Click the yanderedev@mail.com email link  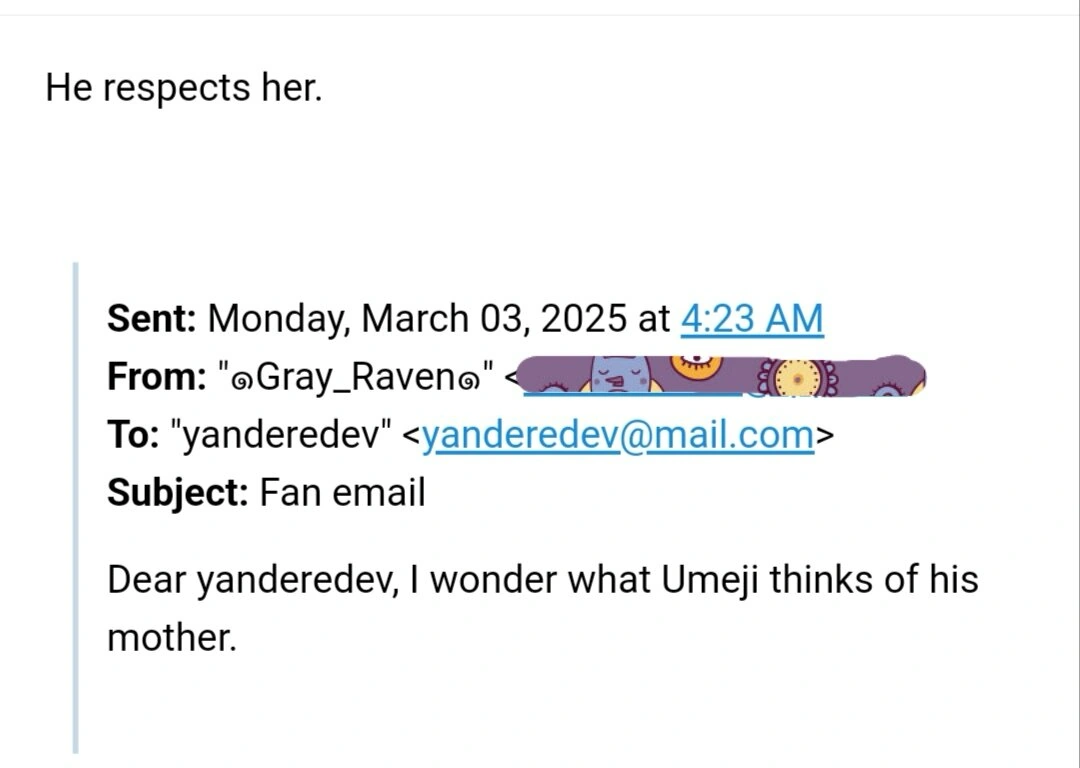[617, 435]
